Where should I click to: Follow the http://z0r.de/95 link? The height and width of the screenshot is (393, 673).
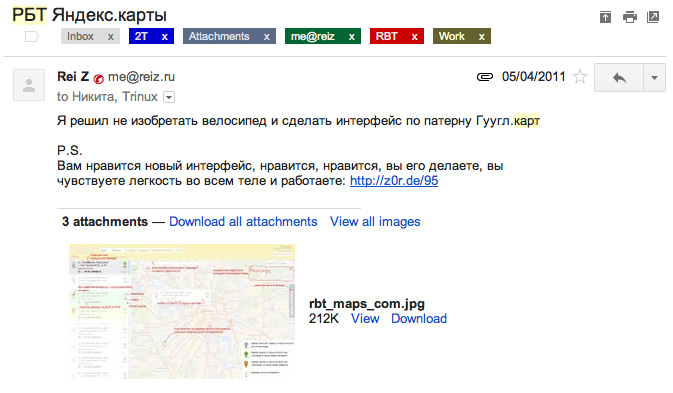[x=394, y=181]
